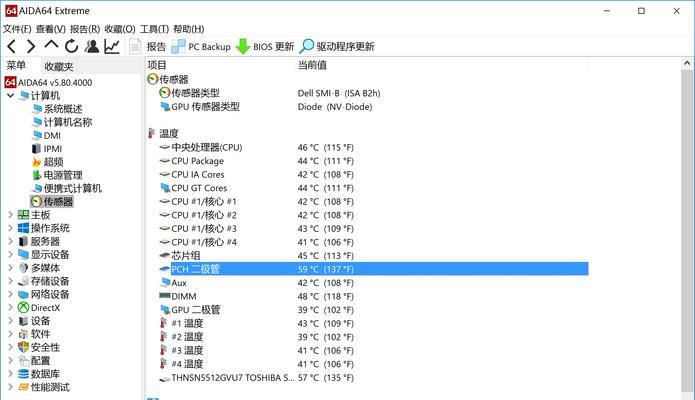
Task: Open the user management silhouette icon
Action: (92, 46)
